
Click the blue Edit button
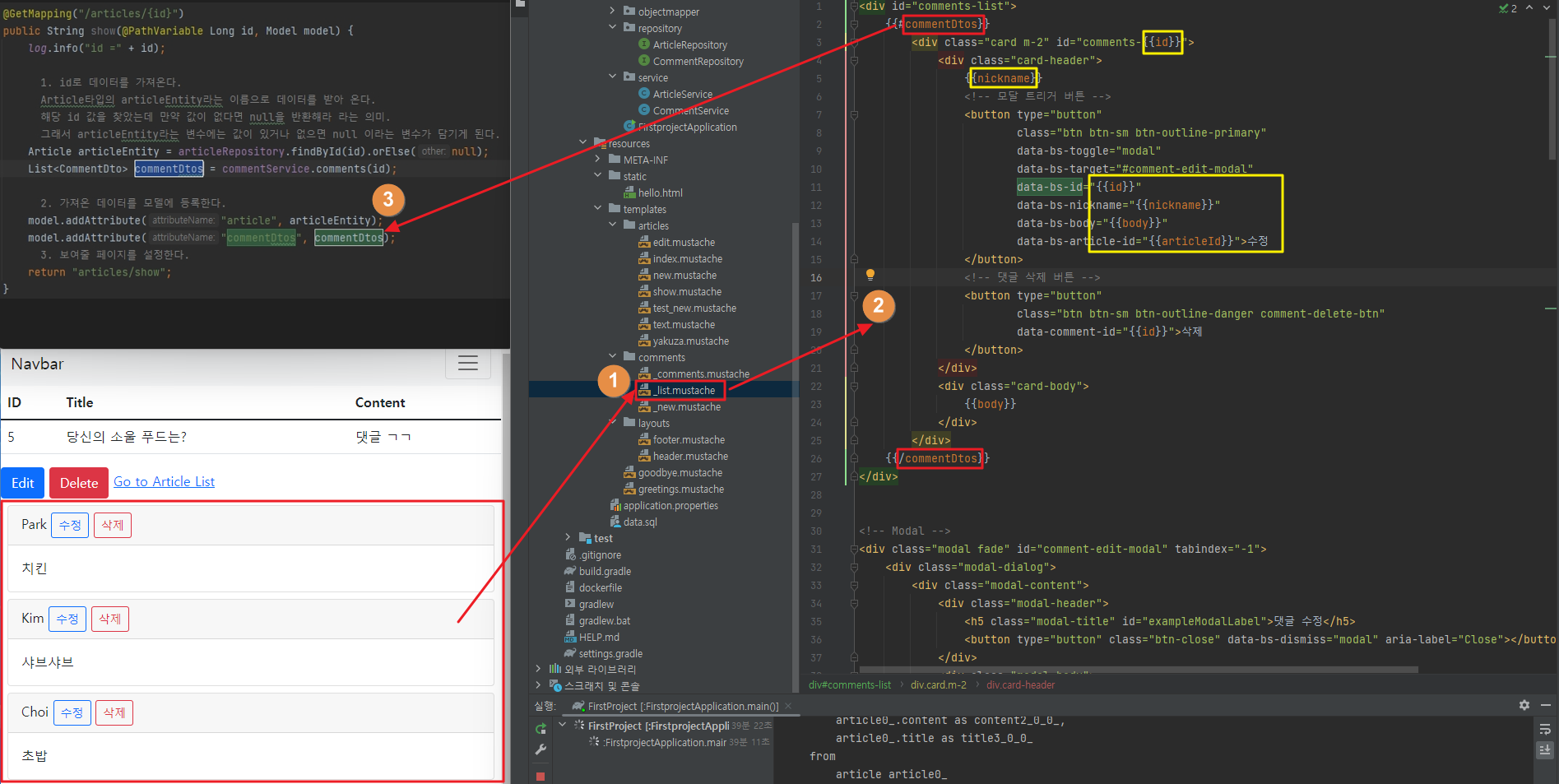click(23, 483)
